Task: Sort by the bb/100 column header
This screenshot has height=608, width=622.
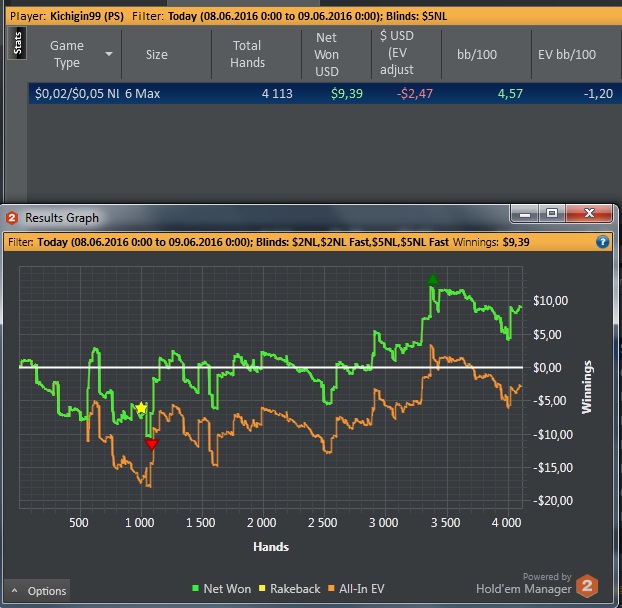Action: pos(477,54)
